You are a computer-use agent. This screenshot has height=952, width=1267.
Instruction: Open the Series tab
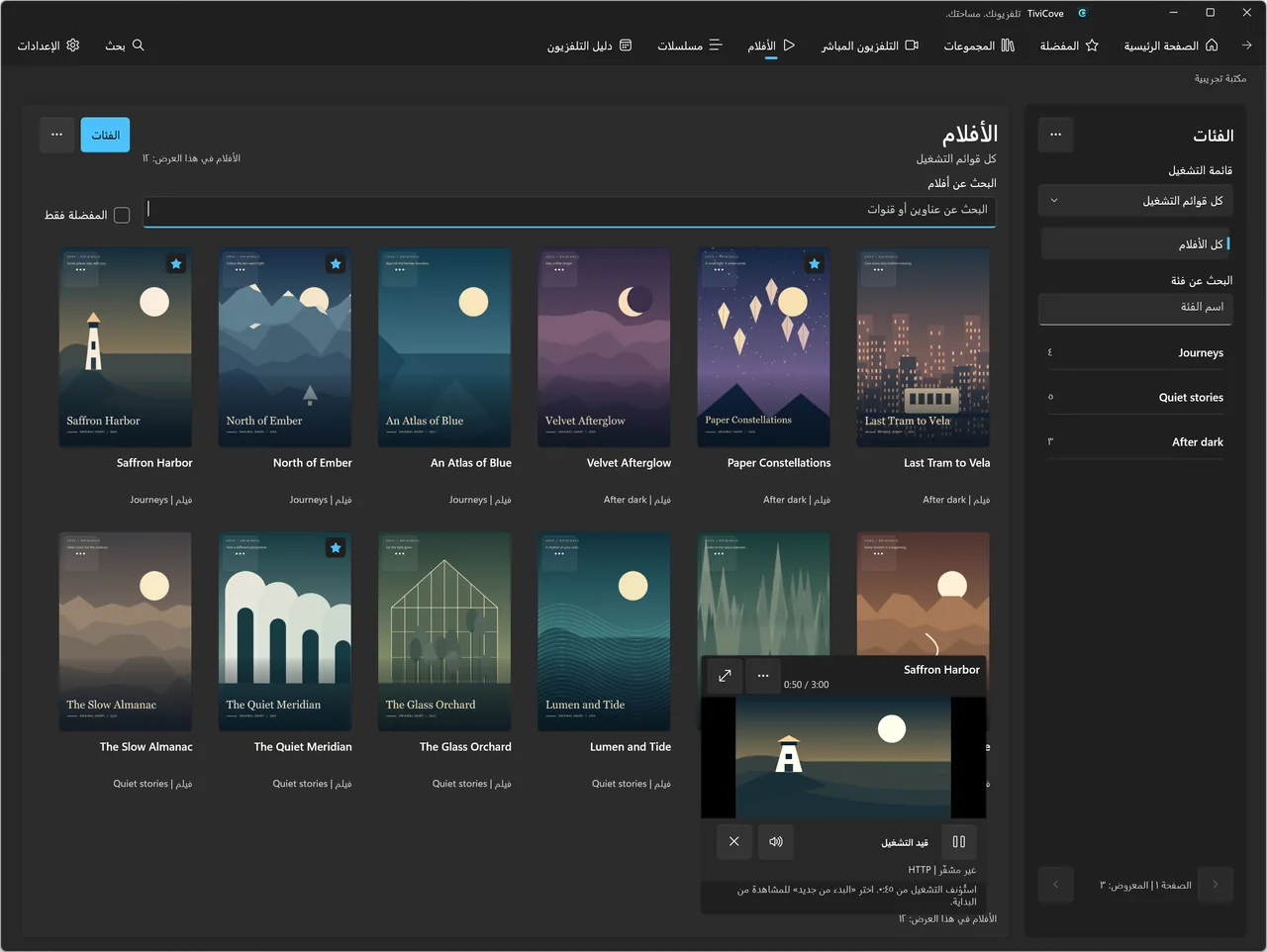point(690,46)
